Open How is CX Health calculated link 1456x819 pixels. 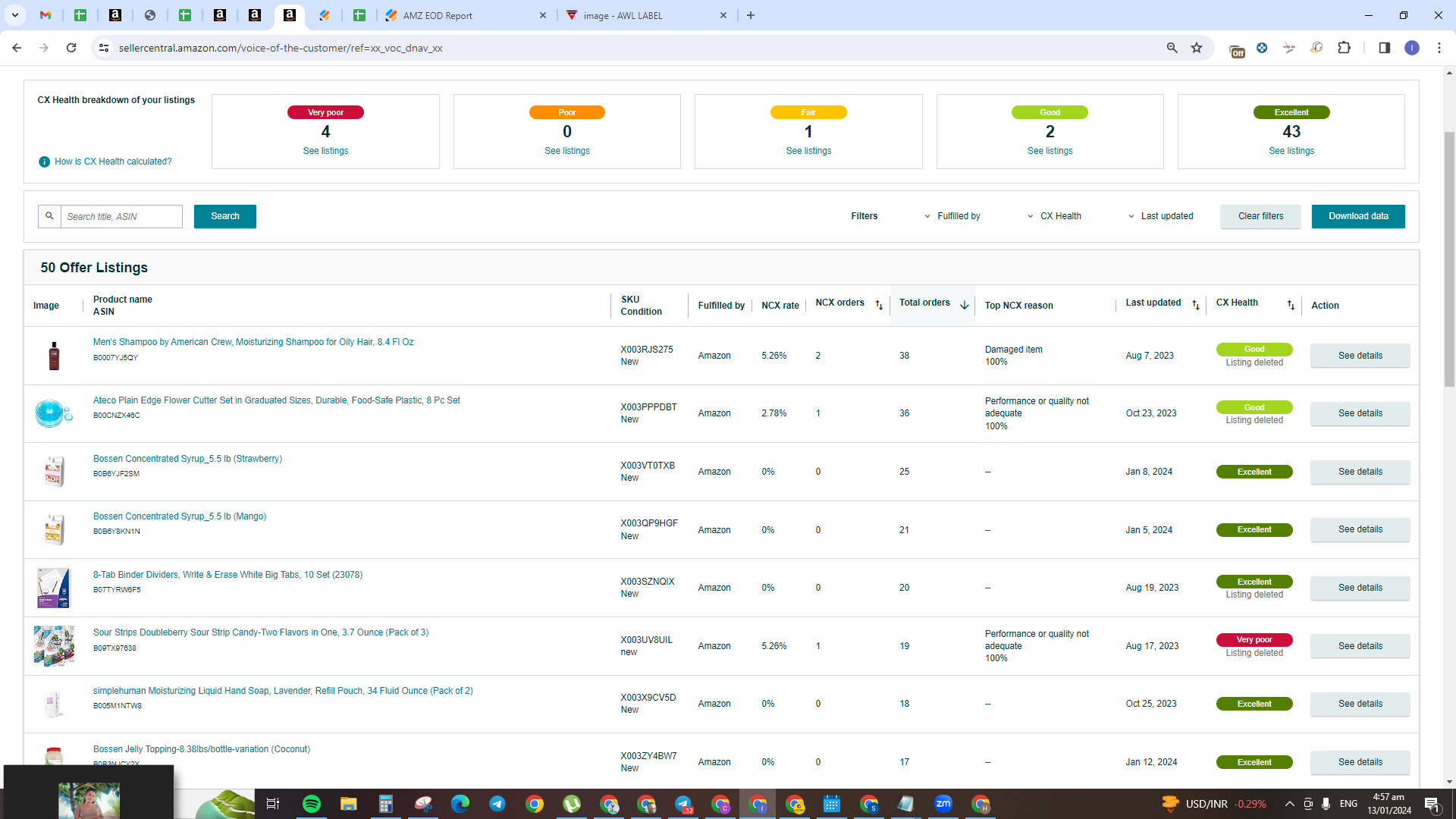pyautogui.click(x=113, y=162)
